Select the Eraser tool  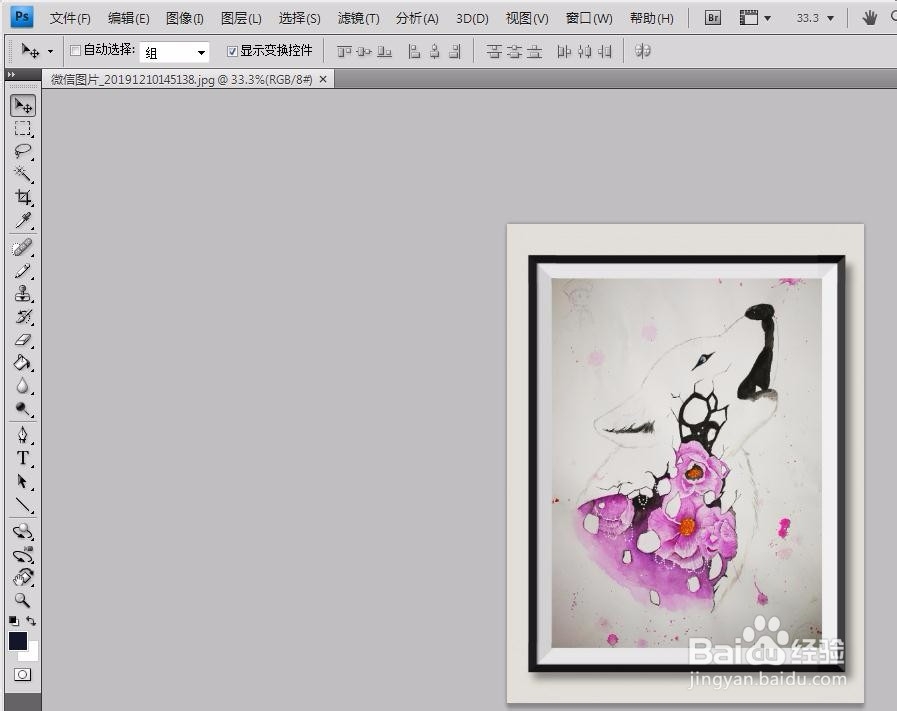click(x=22, y=340)
